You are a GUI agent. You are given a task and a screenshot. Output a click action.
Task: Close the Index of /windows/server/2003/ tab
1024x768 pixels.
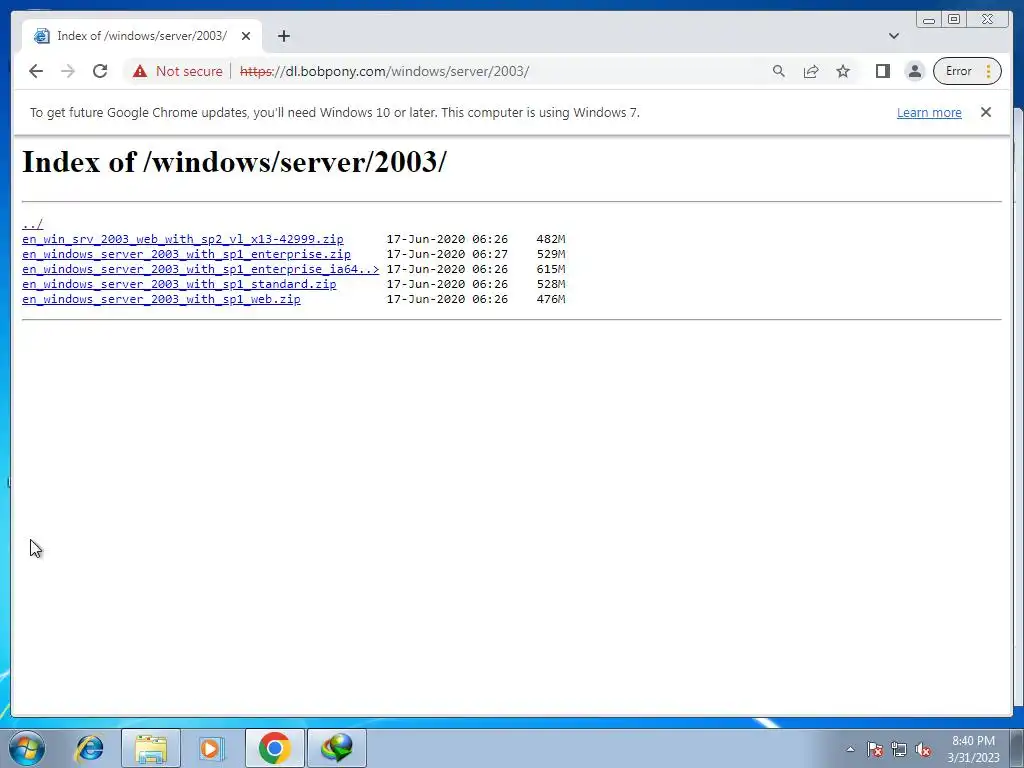point(246,36)
